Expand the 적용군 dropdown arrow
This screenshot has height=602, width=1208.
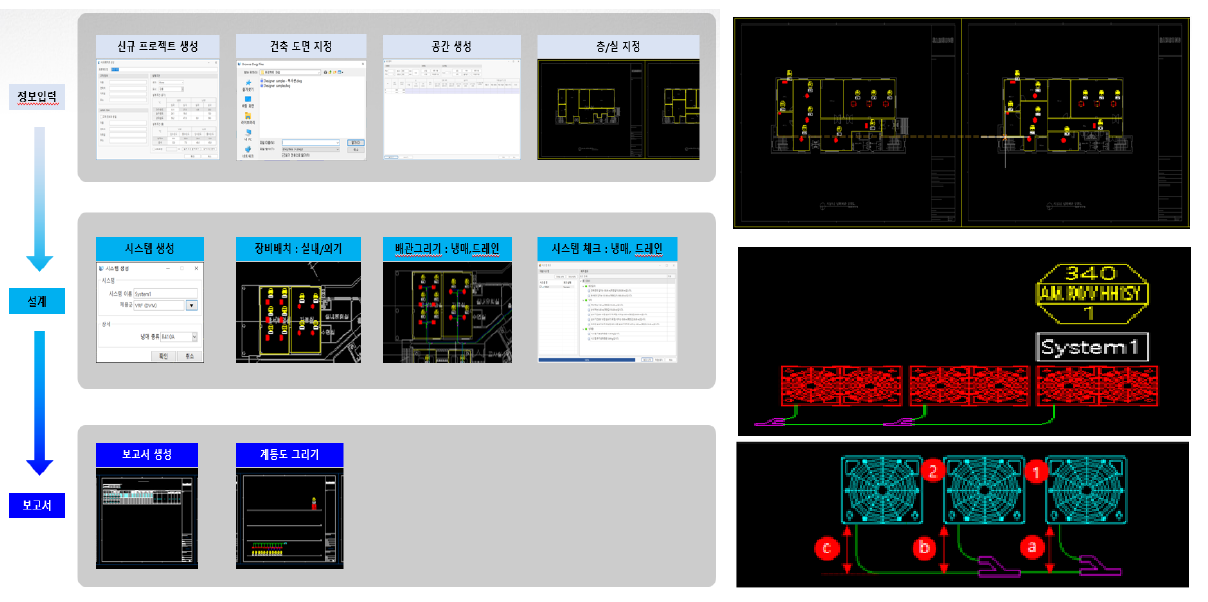[192, 305]
